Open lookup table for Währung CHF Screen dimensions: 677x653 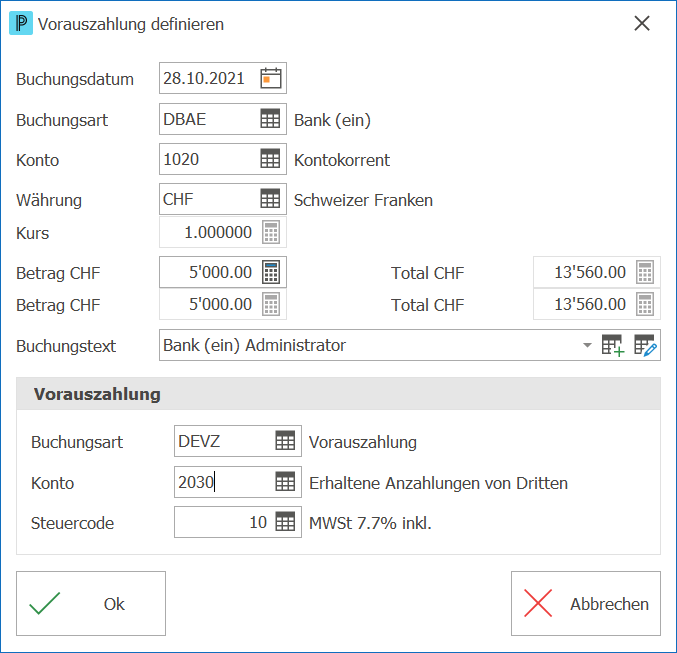pos(271,199)
